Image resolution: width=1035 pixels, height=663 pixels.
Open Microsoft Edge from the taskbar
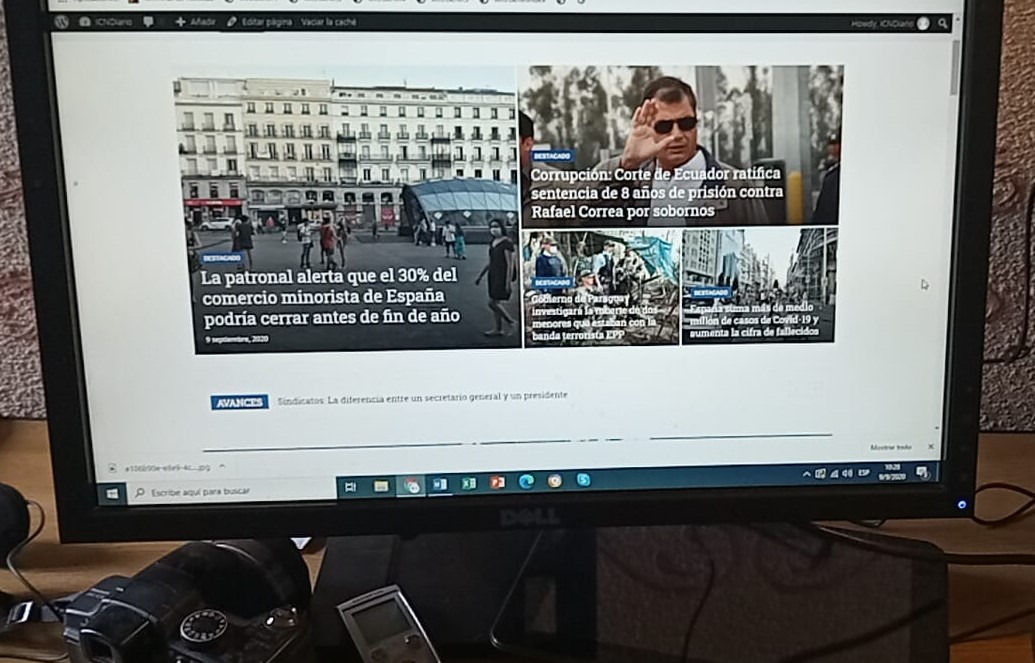(x=526, y=481)
